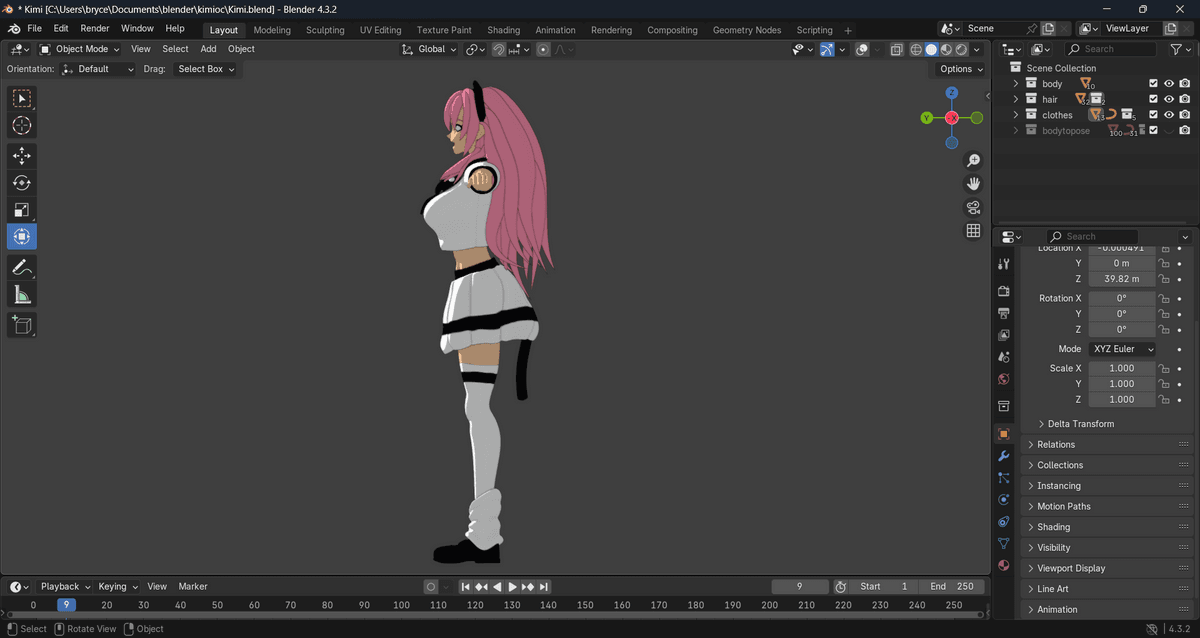Screen dimensions: 1200x638
Task: Open the XYZ Euler rotation mode dropdown
Action: 1122,349
